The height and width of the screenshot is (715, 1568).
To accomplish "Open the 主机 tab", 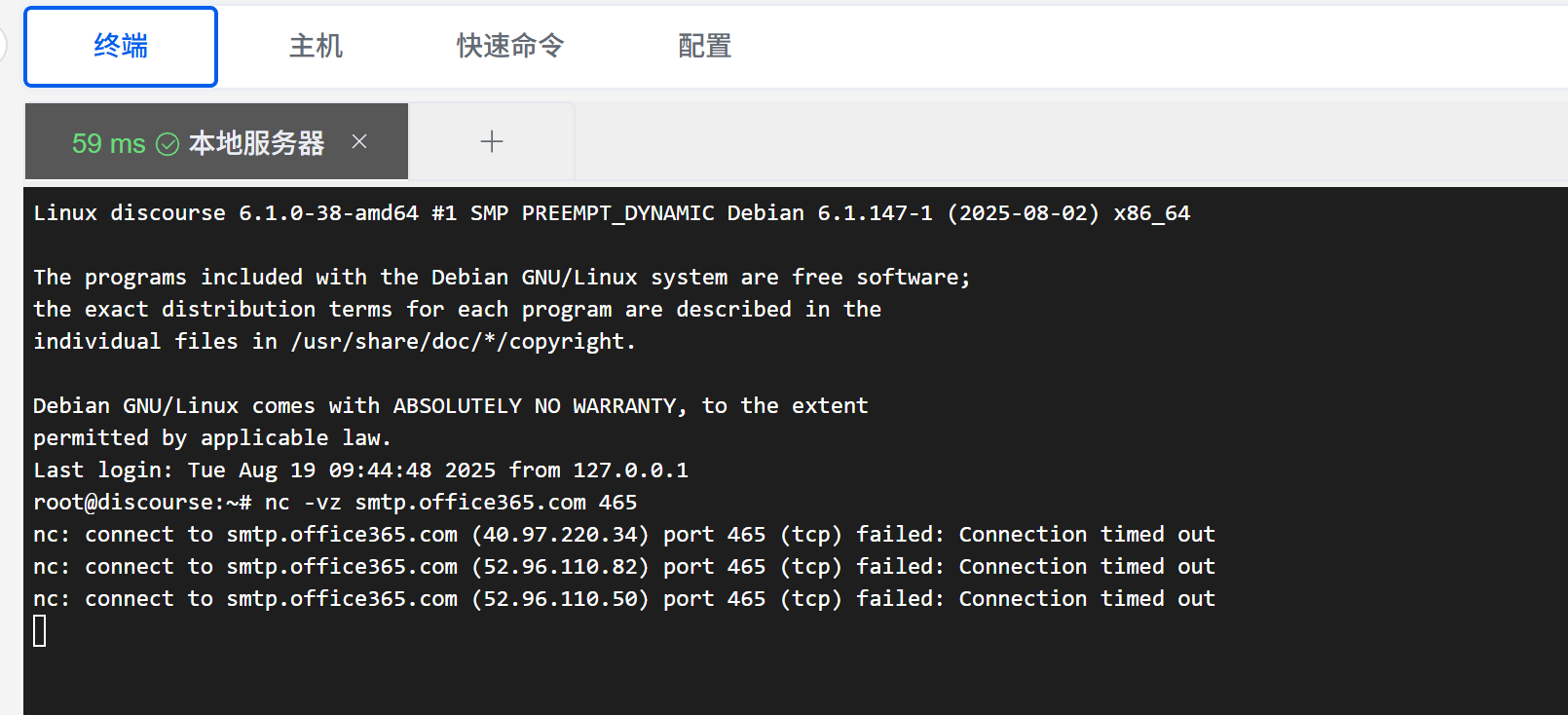I will [316, 46].
